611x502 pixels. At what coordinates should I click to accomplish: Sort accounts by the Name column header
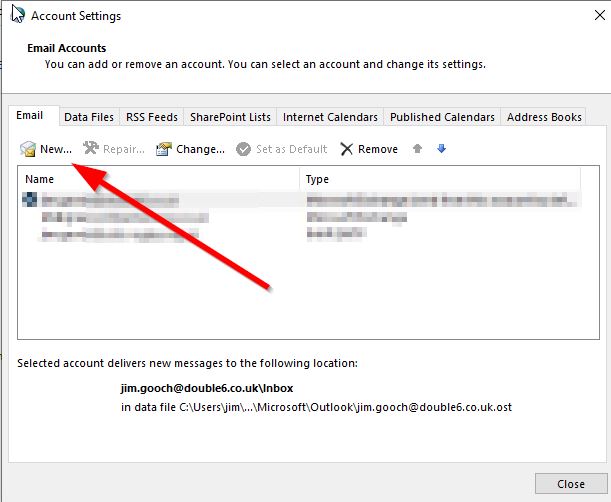(158, 179)
